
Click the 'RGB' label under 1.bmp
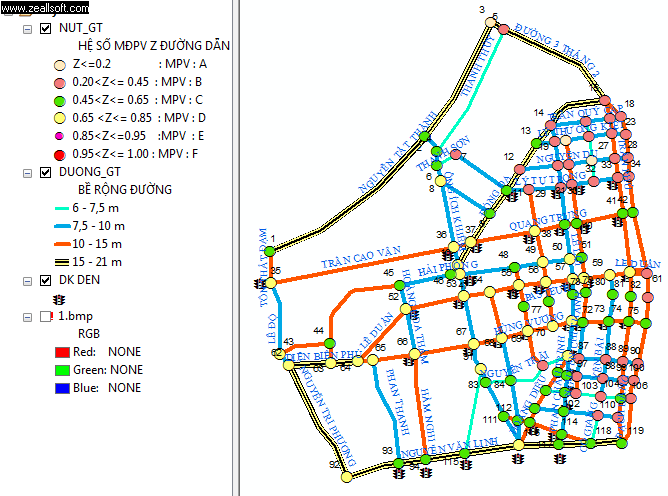click(89, 334)
